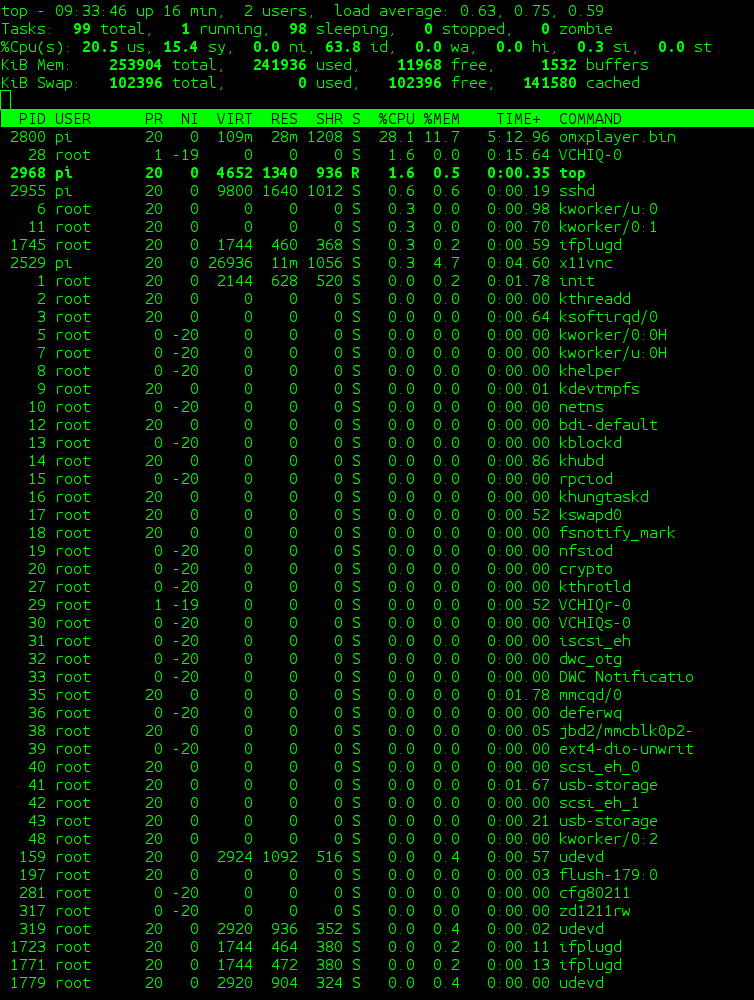Image resolution: width=754 pixels, height=1000 pixels.
Task: Click the PID column header
Action: coord(32,119)
